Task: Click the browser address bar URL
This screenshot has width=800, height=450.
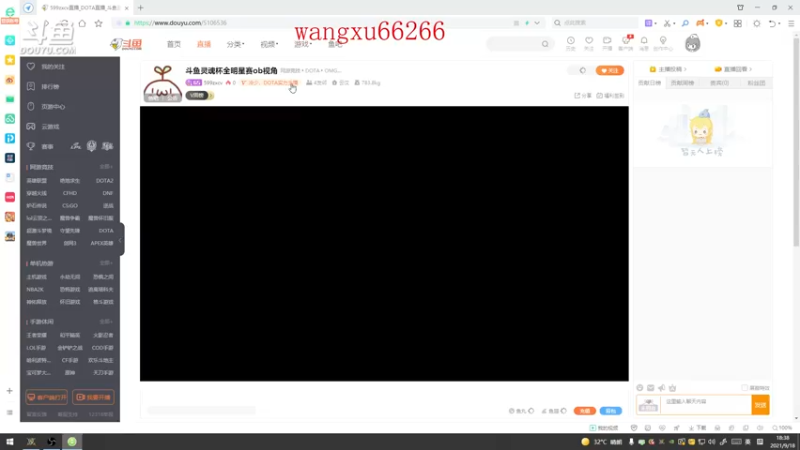Action: (181, 23)
